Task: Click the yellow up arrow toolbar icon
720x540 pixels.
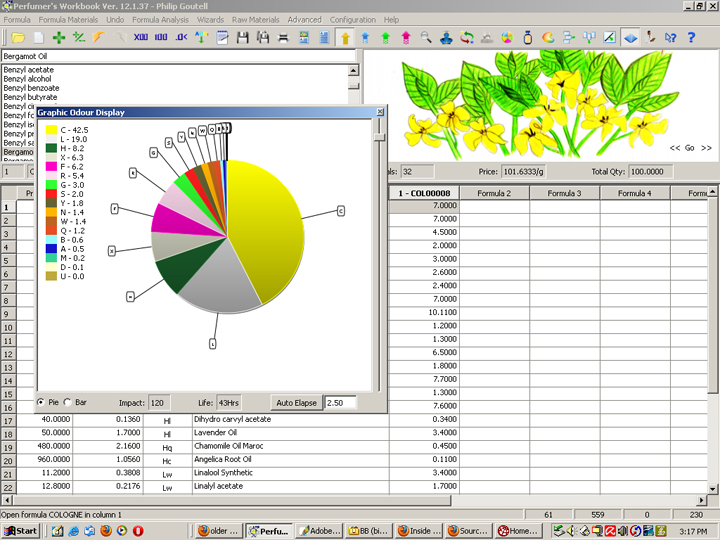Action: pyautogui.click(x=345, y=37)
